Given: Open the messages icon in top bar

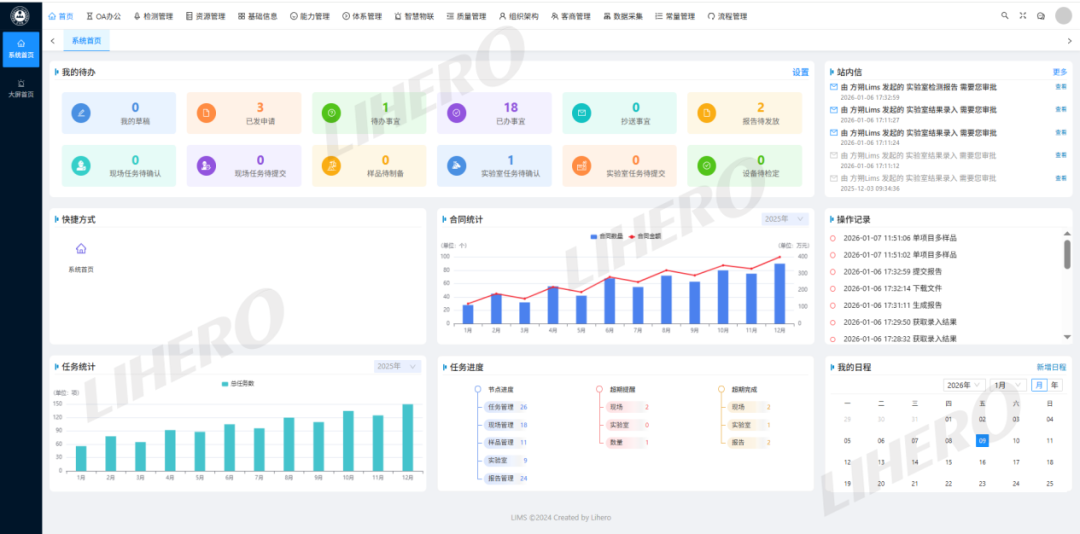Looking at the screenshot, I should click(1041, 16).
